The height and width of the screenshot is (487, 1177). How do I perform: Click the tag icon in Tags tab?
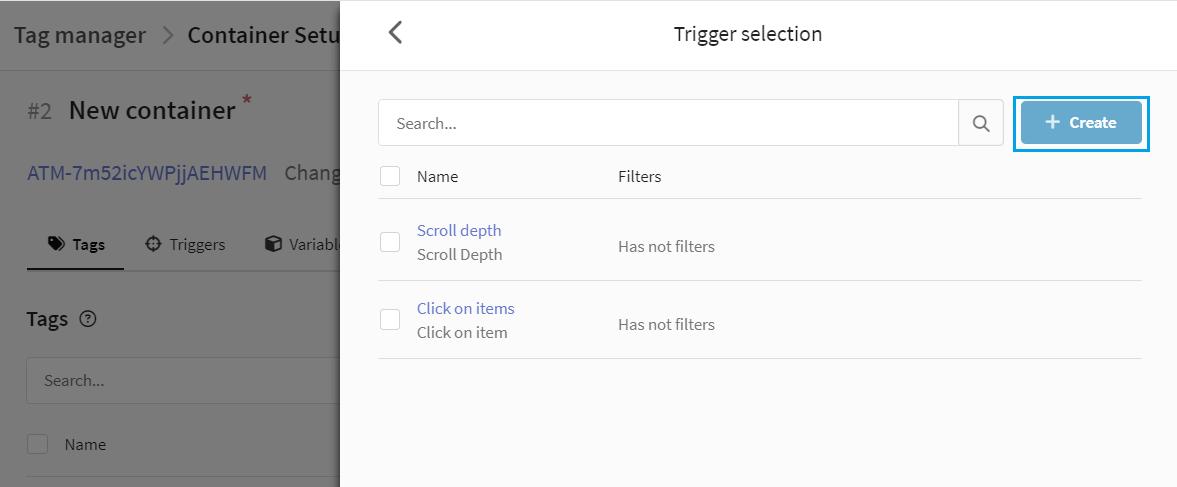56,244
